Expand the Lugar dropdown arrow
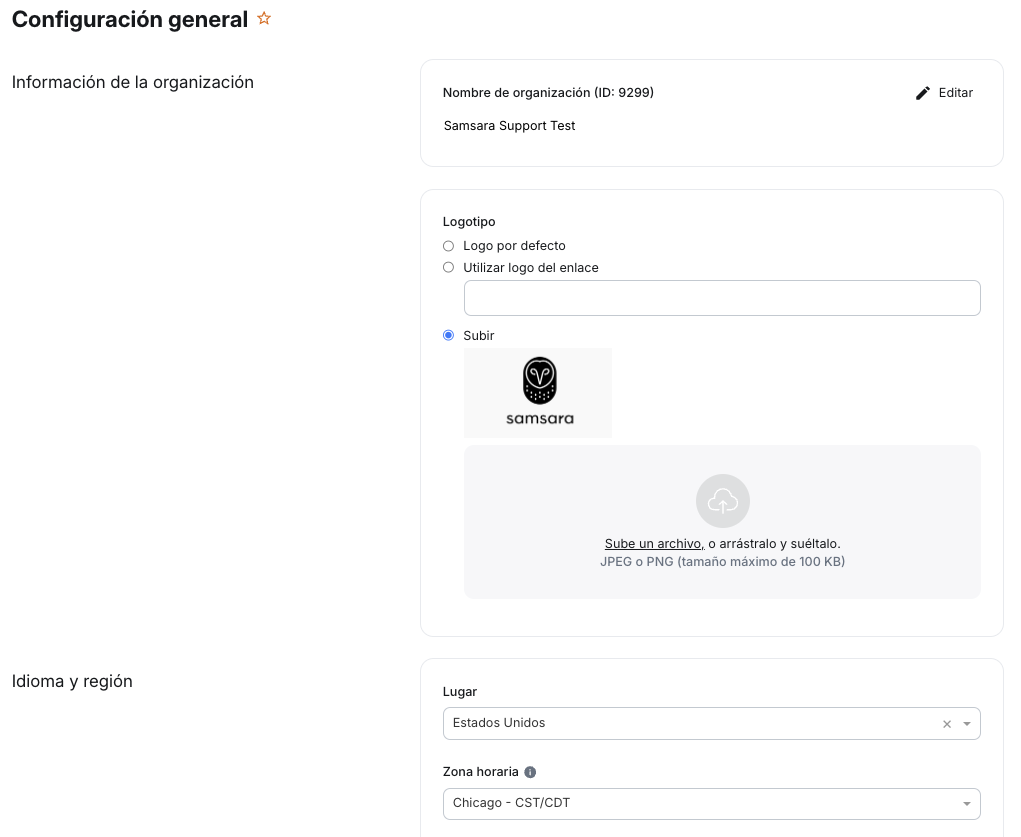The height and width of the screenshot is (837, 1021). pyautogui.click(x=967, y=724)
